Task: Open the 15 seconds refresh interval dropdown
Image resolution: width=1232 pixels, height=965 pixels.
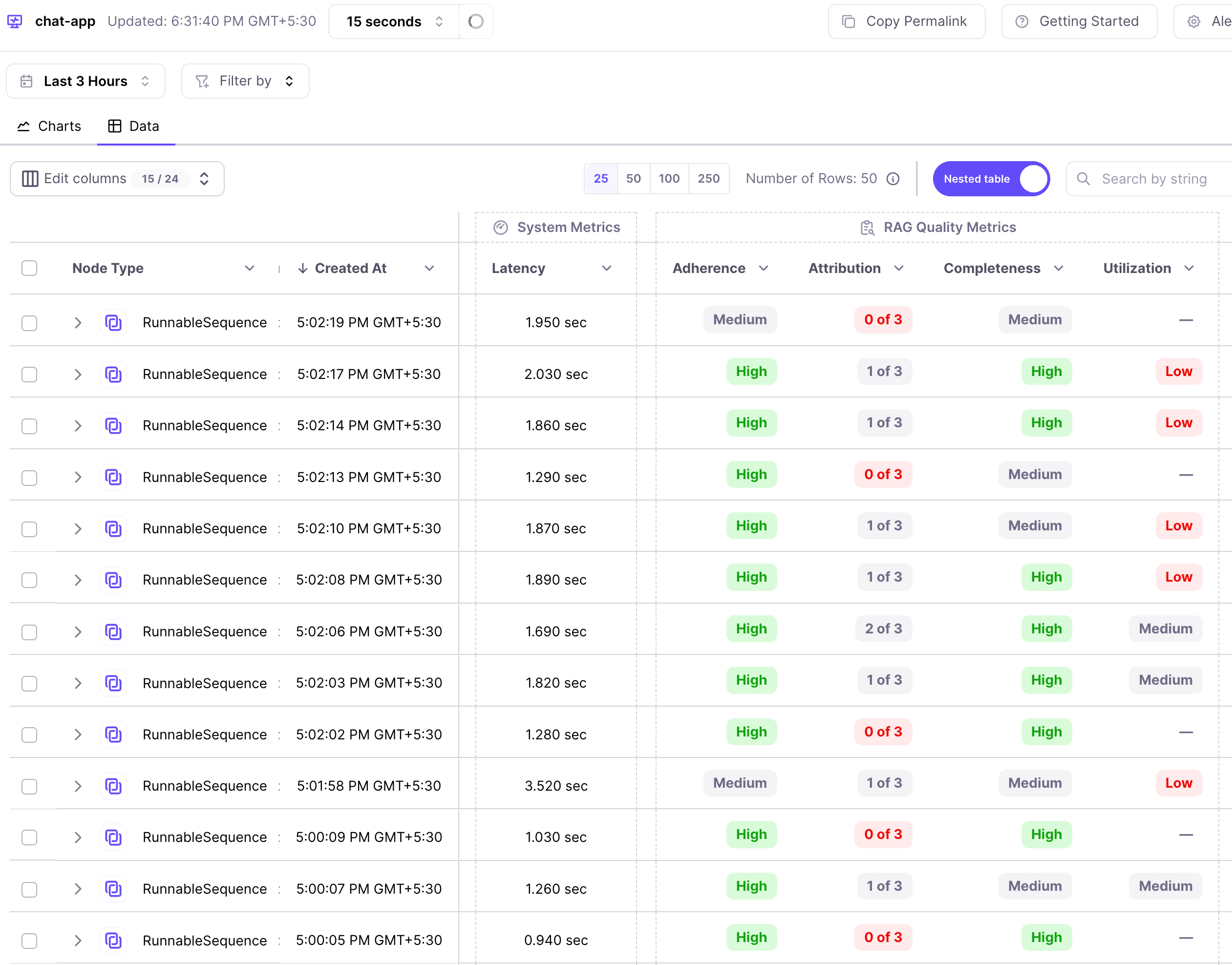Action: point(394,21)
